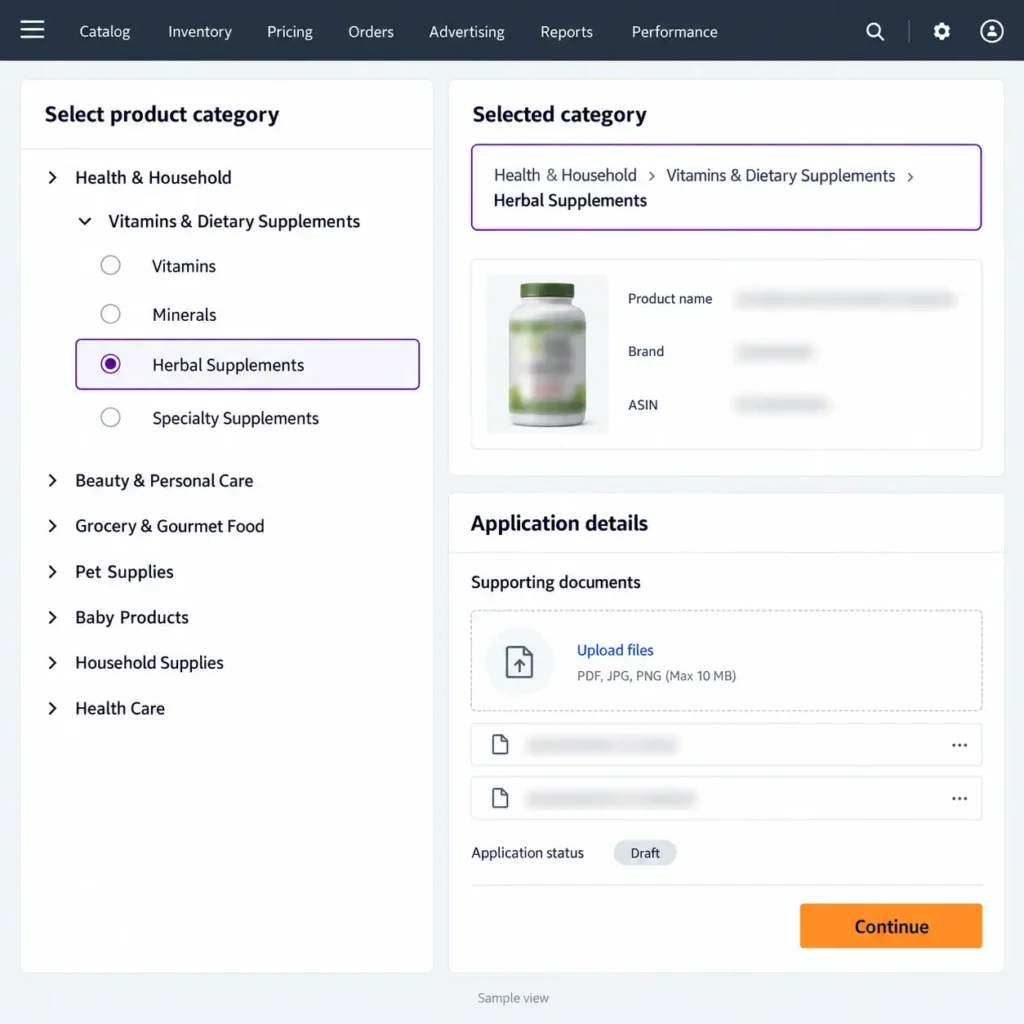Click second uploaded document file icon
The height and width of the screenshot is (1024, 1024).
tap(500, 797)
